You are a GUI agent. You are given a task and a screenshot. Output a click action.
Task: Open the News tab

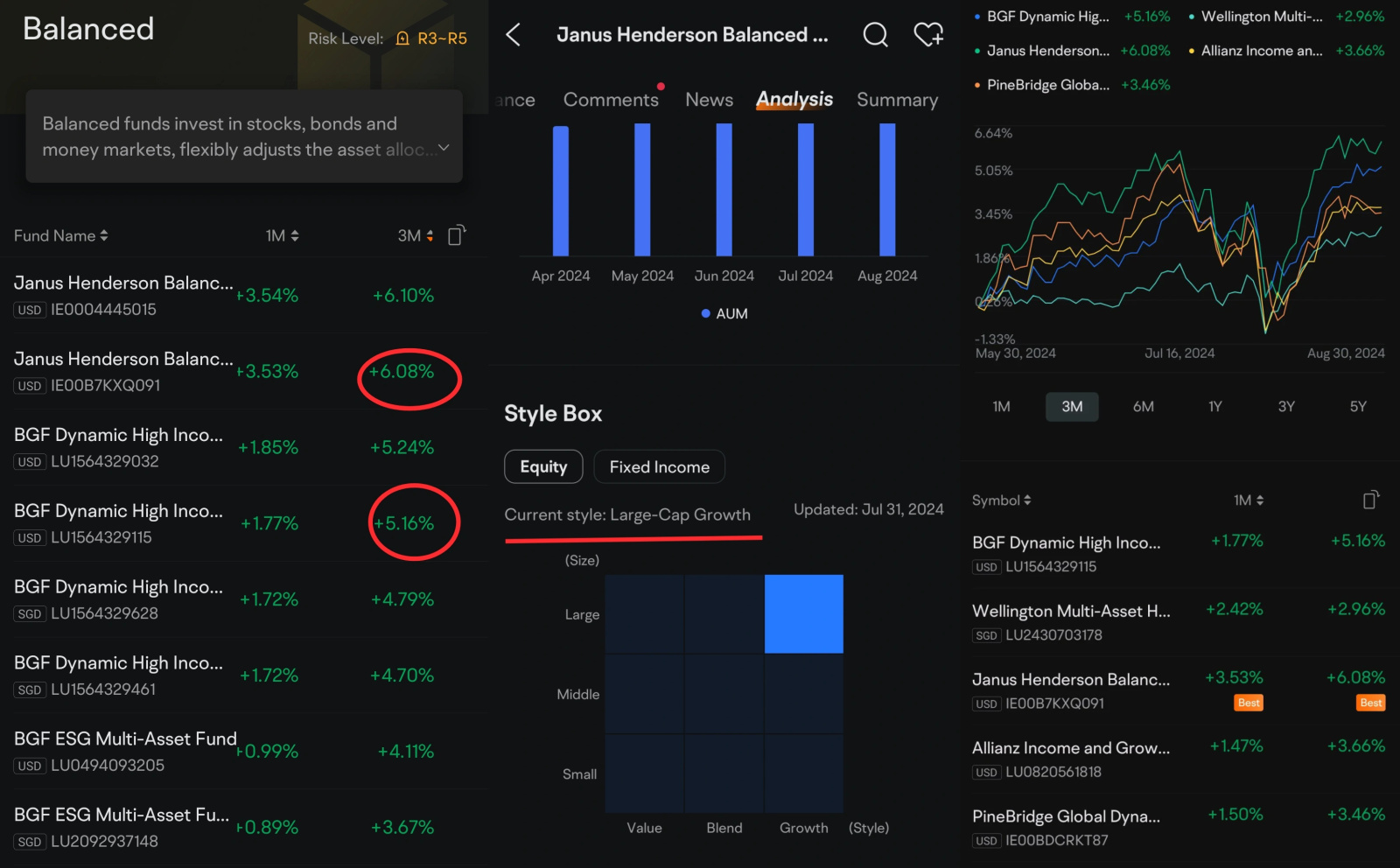pos(709,100)
